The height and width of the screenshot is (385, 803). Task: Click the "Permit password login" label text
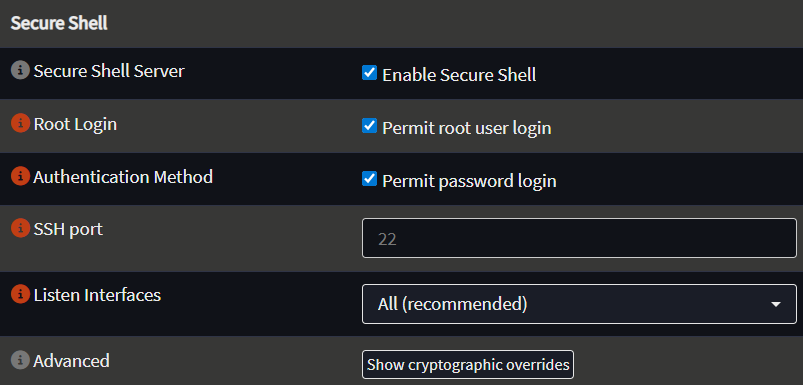click(x=469, y=181)
